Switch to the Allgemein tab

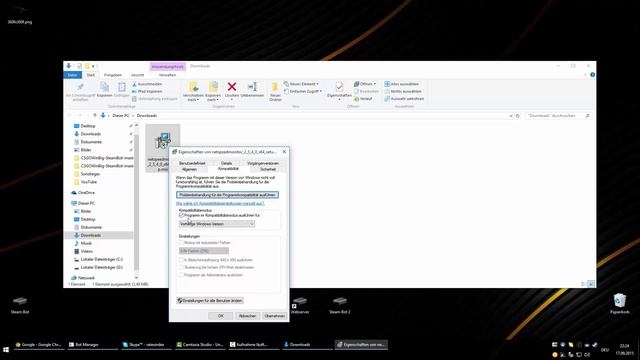[189, 169]
